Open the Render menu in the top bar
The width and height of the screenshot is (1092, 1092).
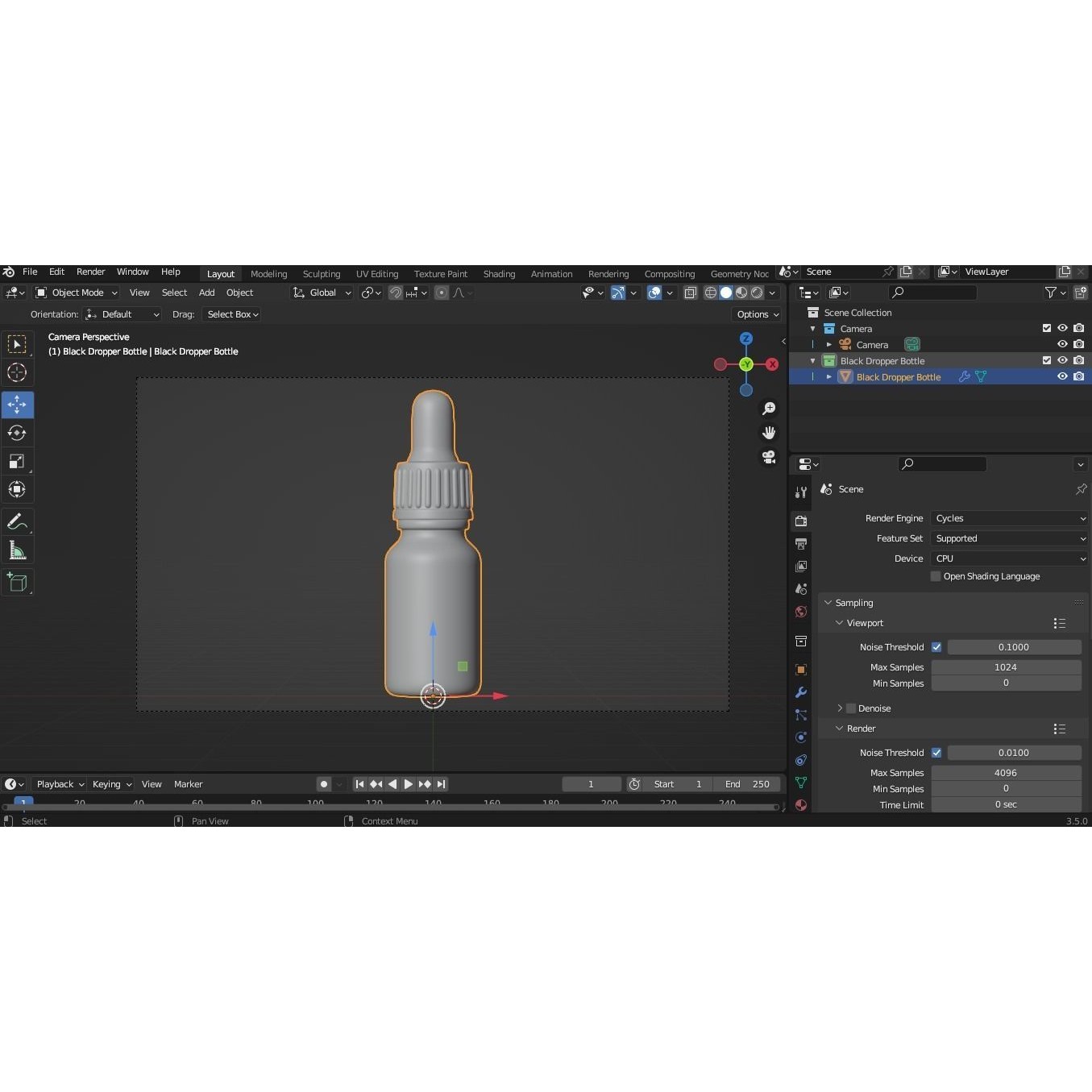[x=90, y=272]
